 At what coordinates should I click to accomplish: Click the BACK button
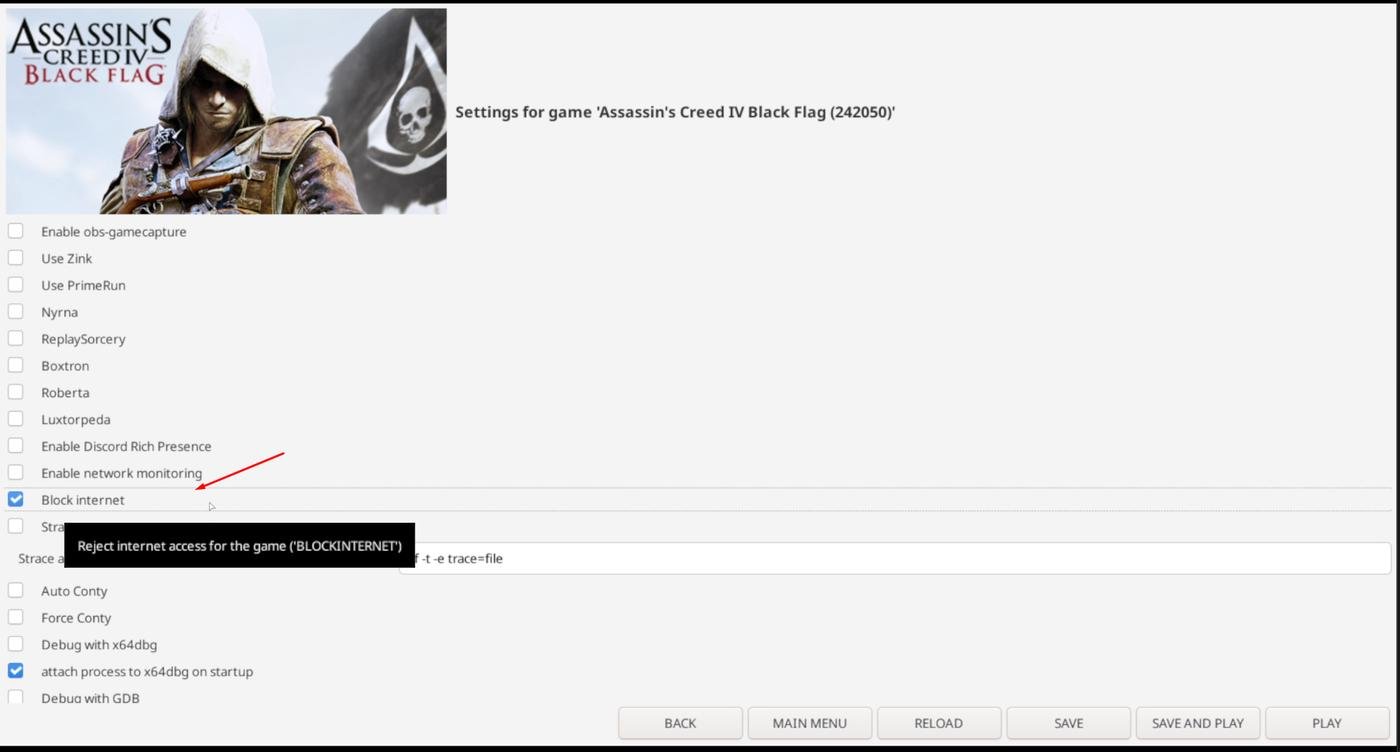(680, 723)
